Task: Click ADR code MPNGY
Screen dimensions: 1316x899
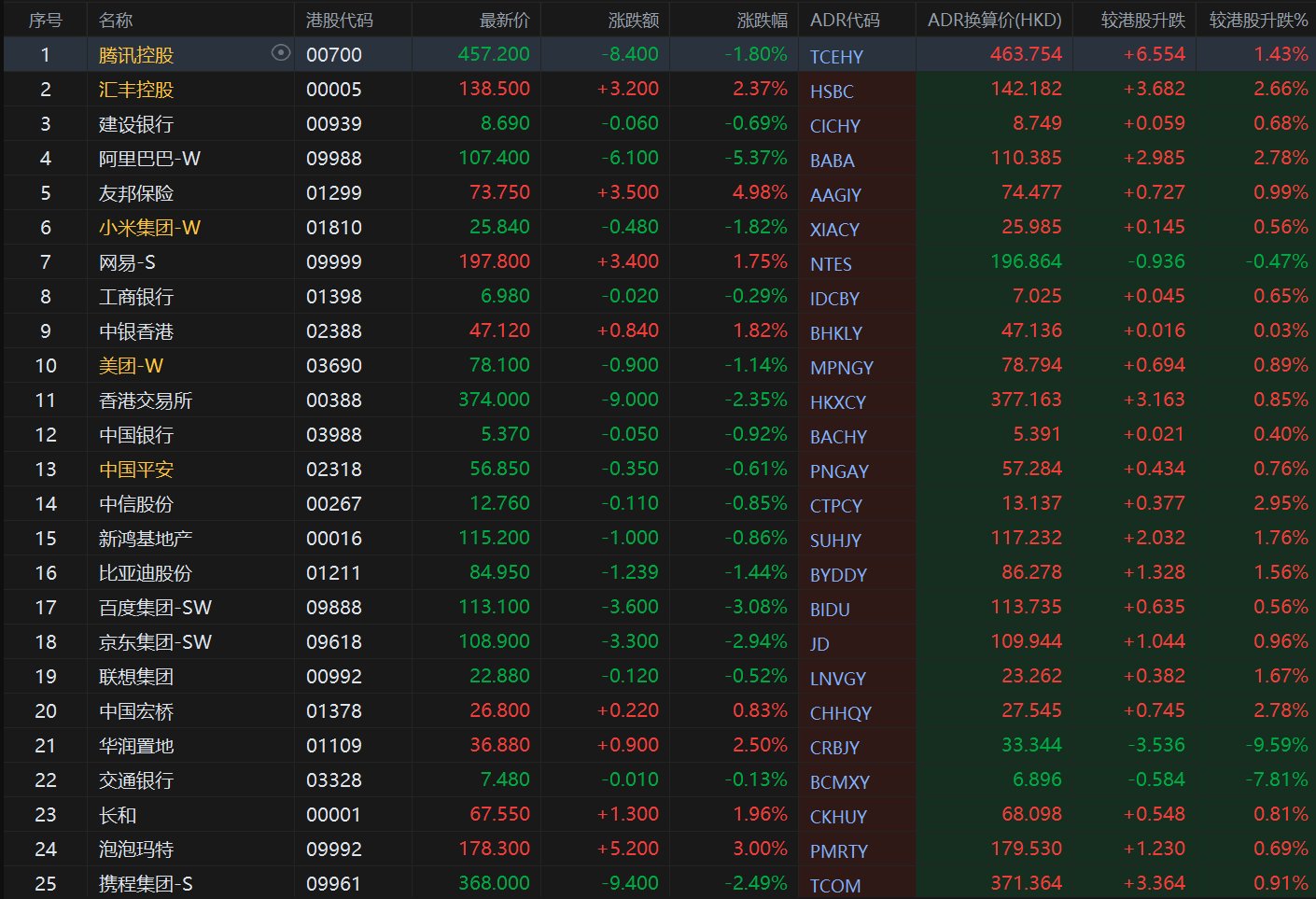Action: pyautogui.click(x=842, y=368)
